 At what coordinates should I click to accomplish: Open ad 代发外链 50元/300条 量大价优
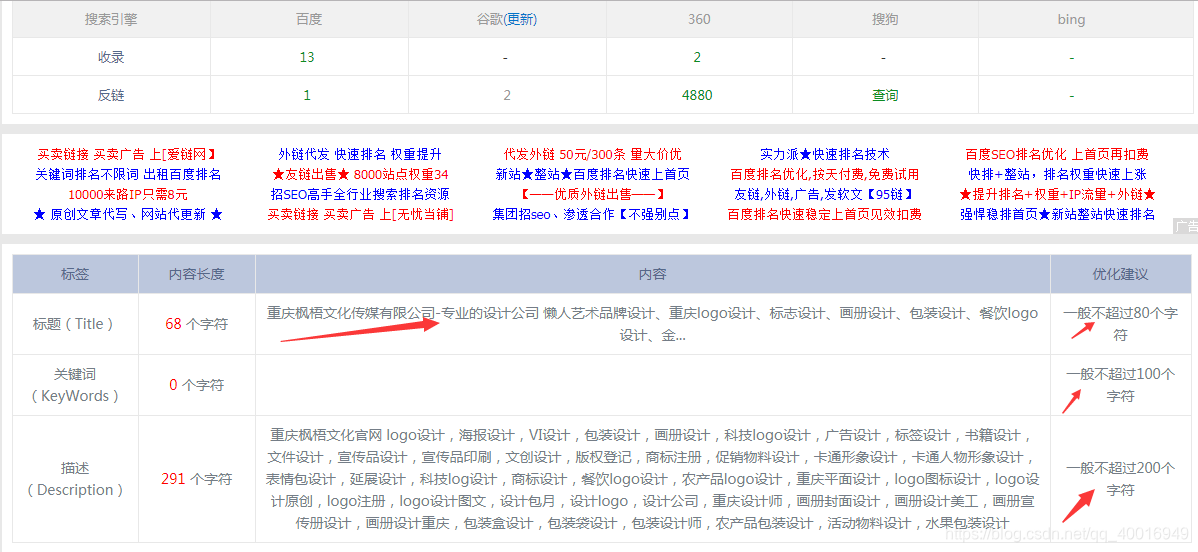point(592,154)
